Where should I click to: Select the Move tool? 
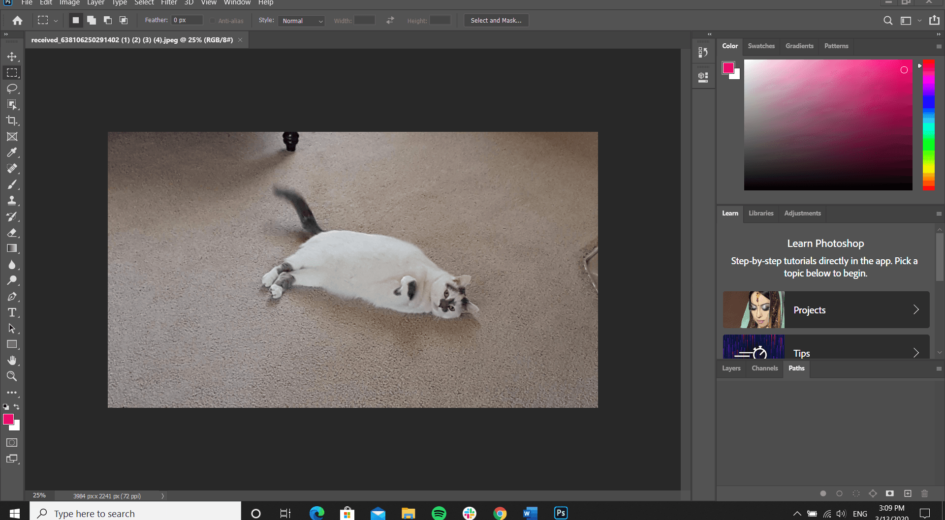point(11,57)
